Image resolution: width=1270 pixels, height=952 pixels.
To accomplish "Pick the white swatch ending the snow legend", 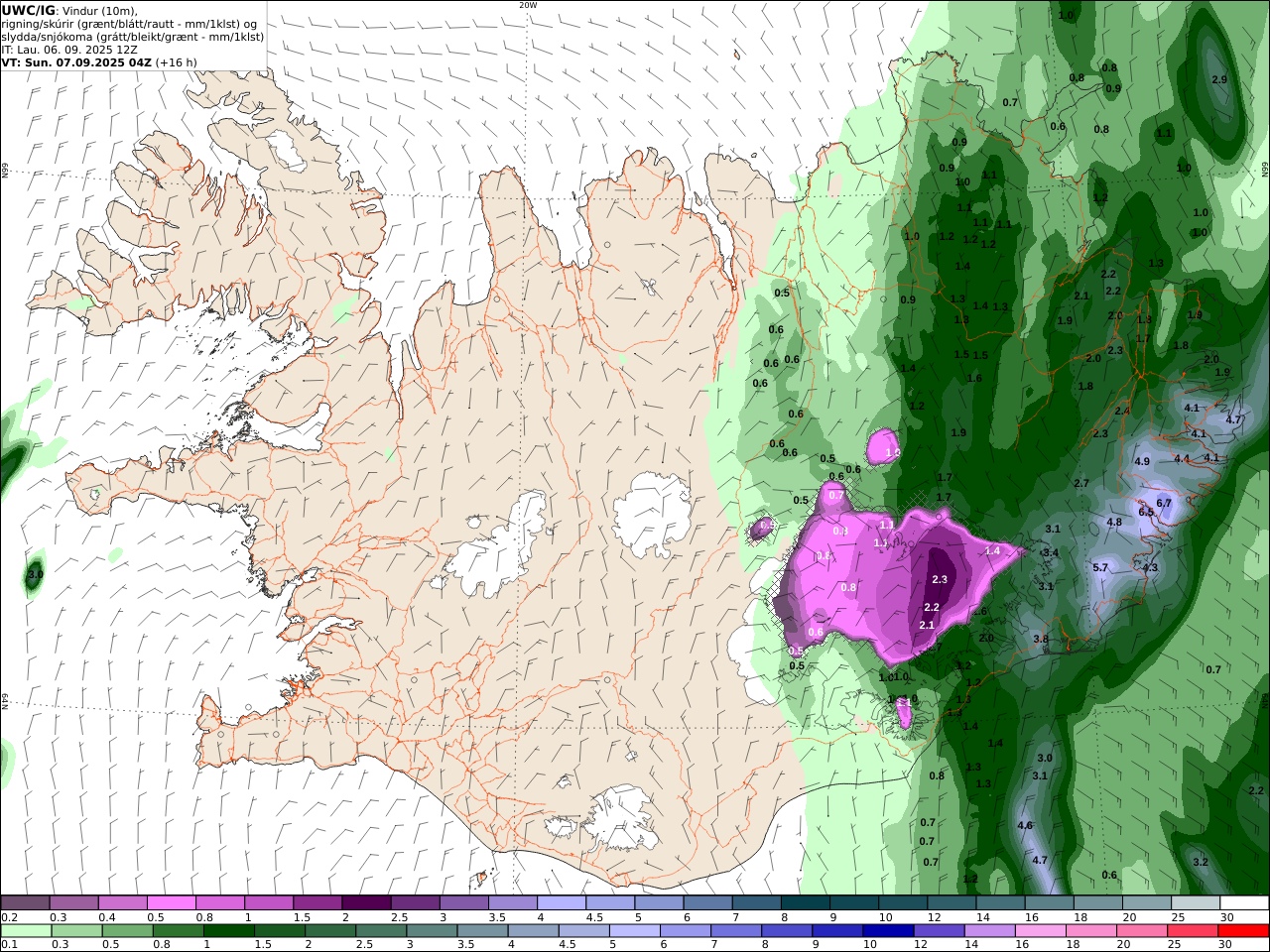I will [x=1244, y=903].
